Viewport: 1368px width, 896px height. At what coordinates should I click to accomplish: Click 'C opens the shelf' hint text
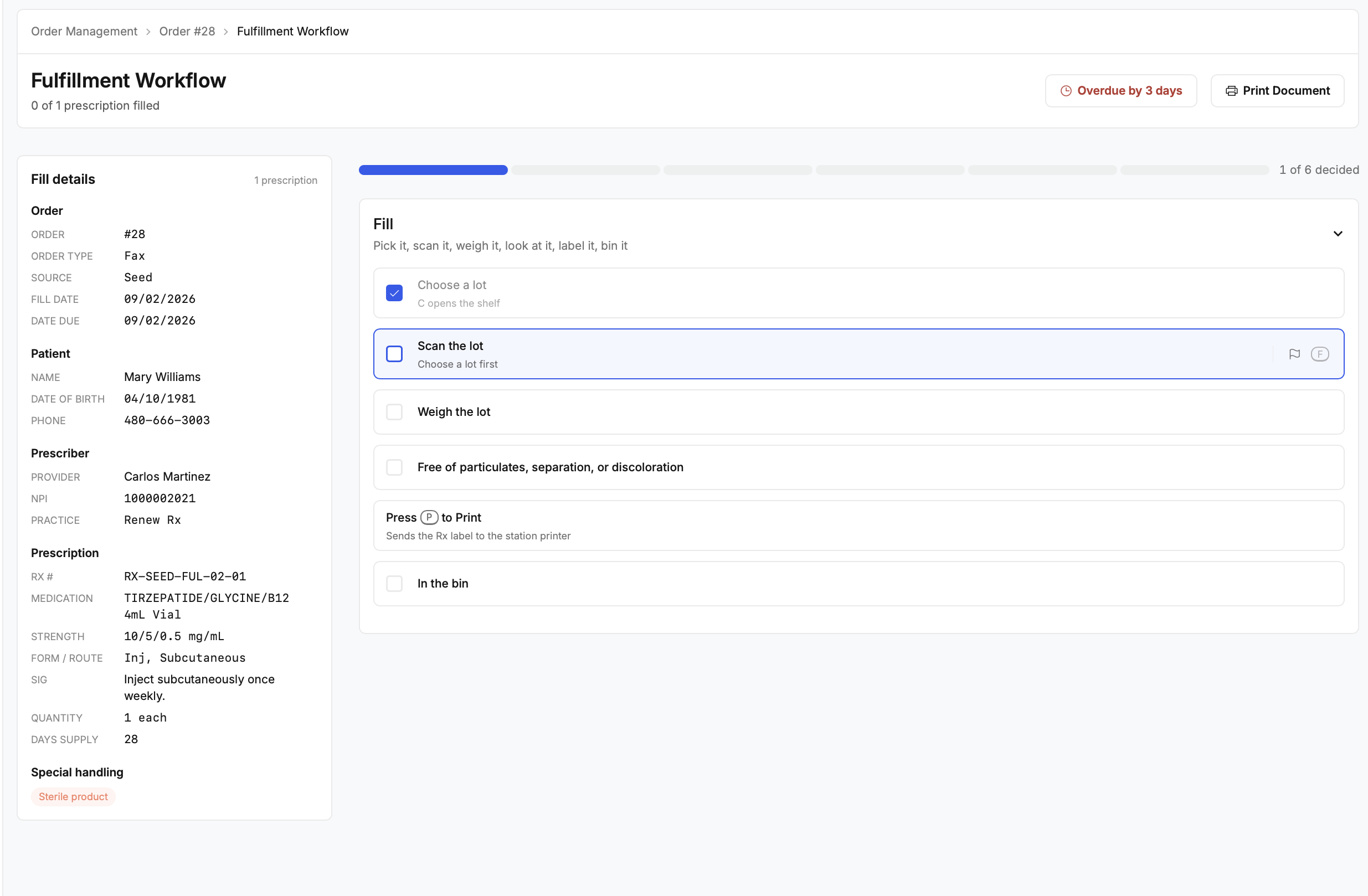[x=459, y=303]
